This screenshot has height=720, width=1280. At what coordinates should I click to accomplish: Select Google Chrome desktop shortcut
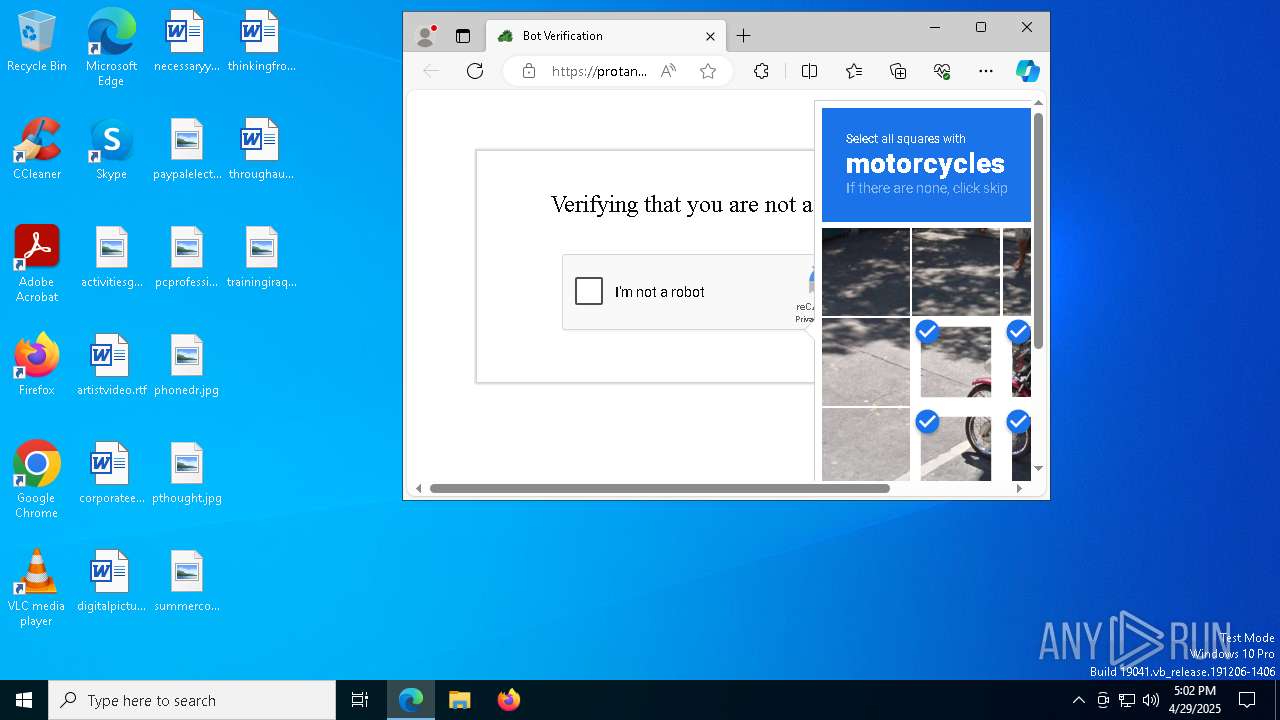pyautogui.click(x=37, y=480)
